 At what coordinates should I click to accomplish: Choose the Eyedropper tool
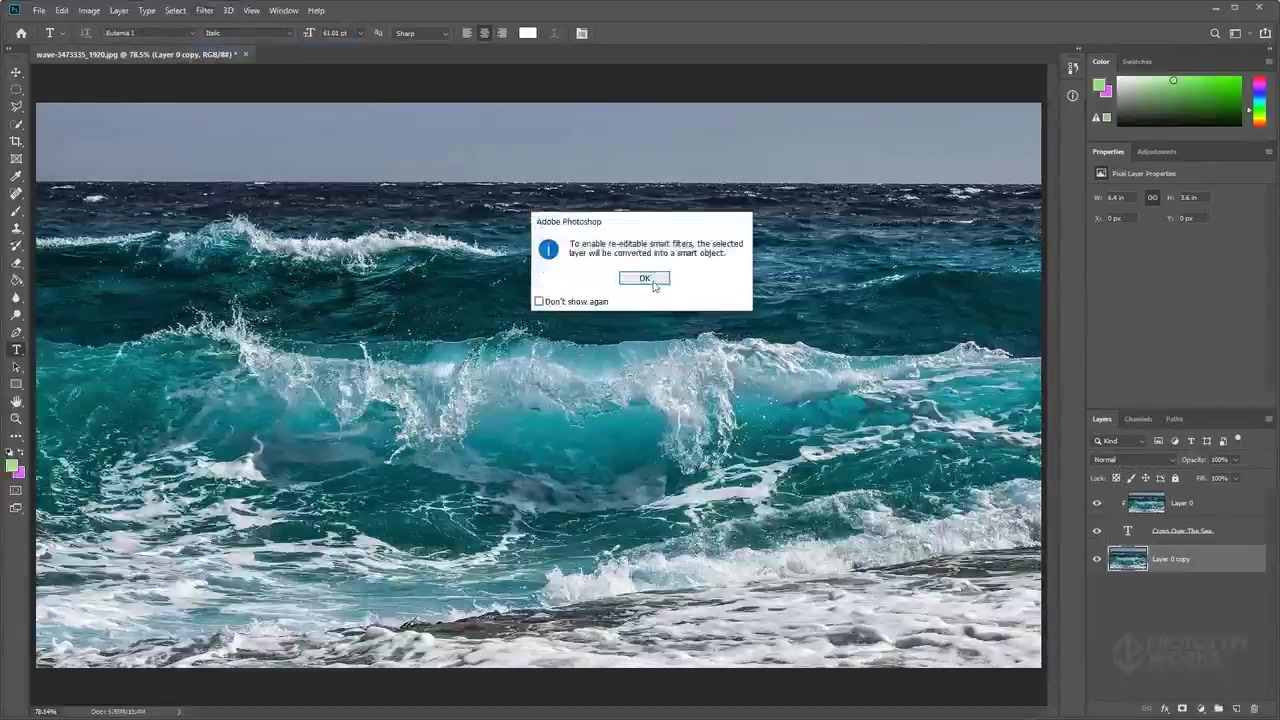(16, 176)
